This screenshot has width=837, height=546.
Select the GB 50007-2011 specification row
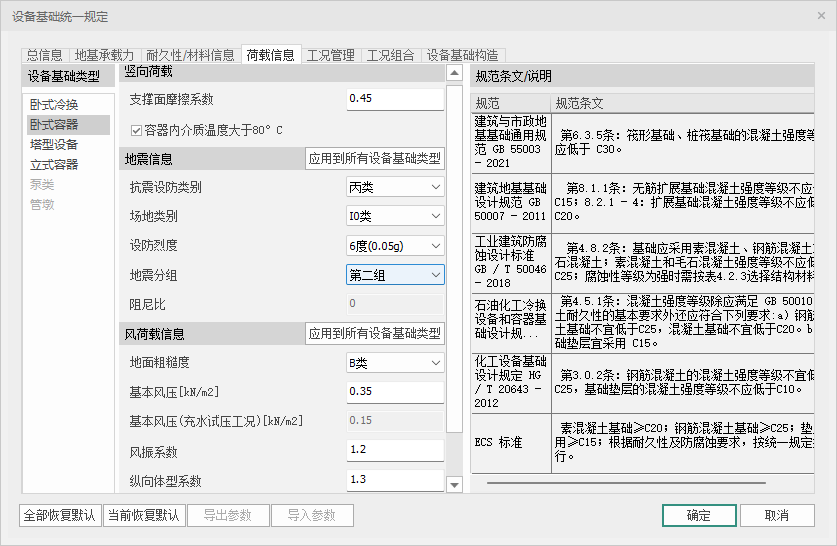[643, 202]
